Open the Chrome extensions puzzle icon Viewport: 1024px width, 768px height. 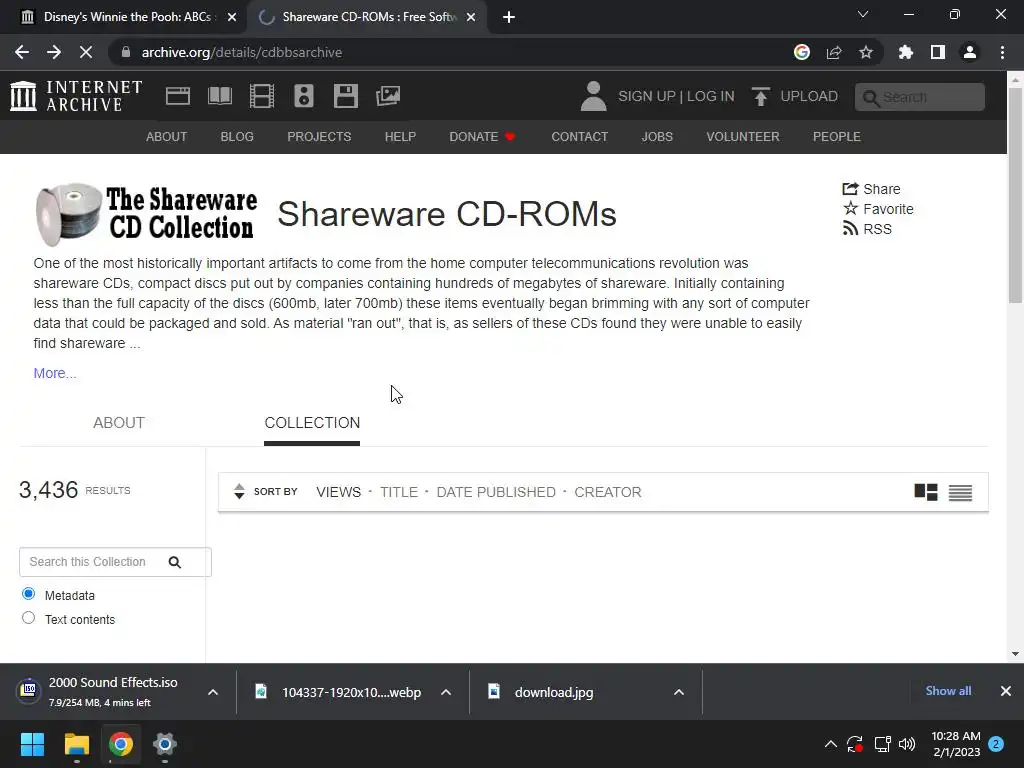click(906, 52)
